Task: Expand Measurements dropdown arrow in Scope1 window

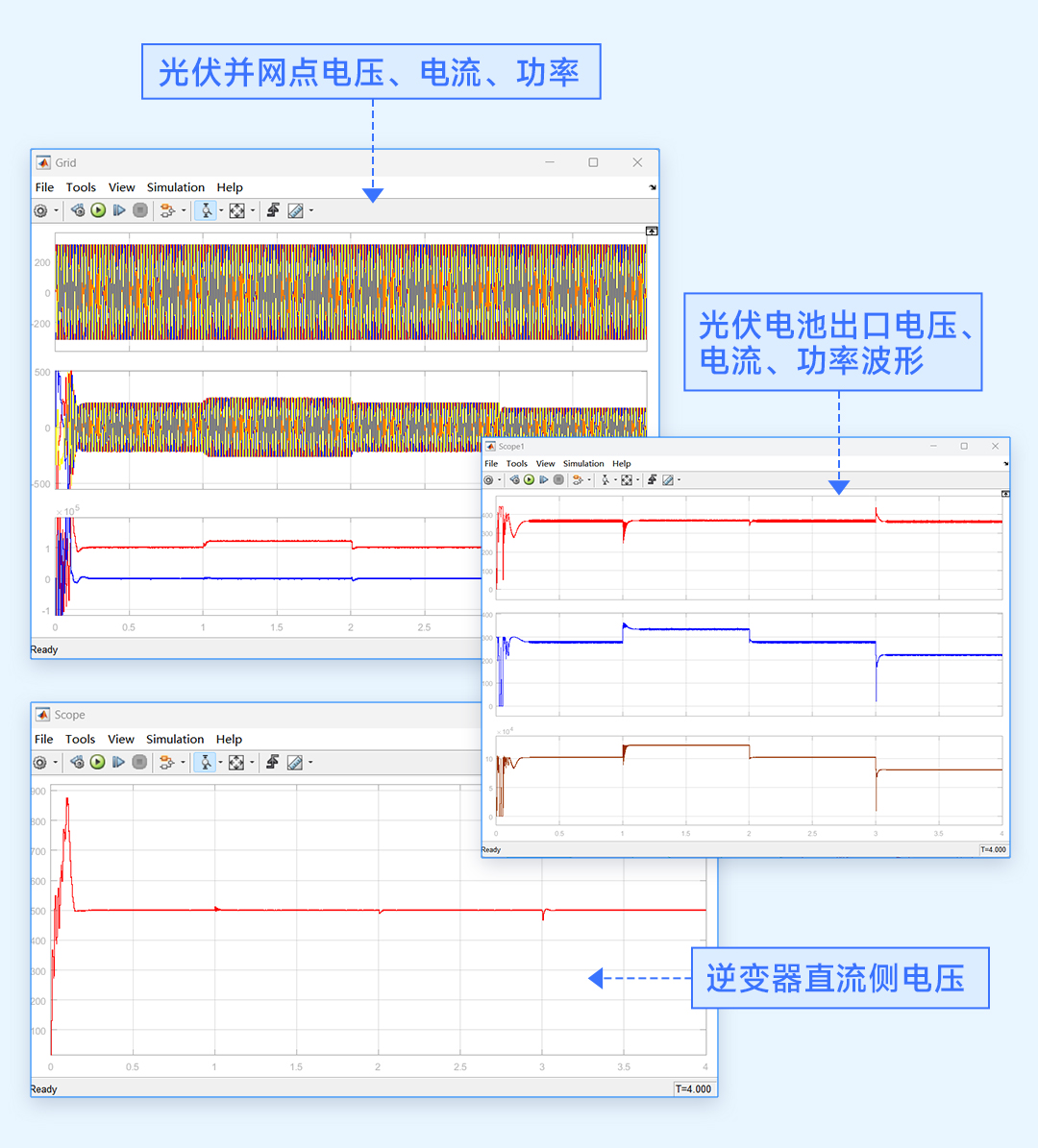Action: [x=680, y=480]
